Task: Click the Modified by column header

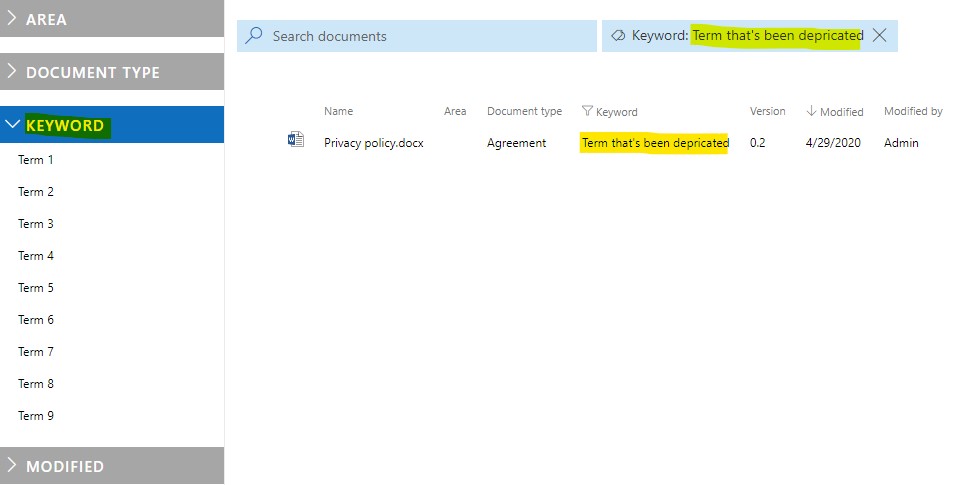Action: coord(913,111)
